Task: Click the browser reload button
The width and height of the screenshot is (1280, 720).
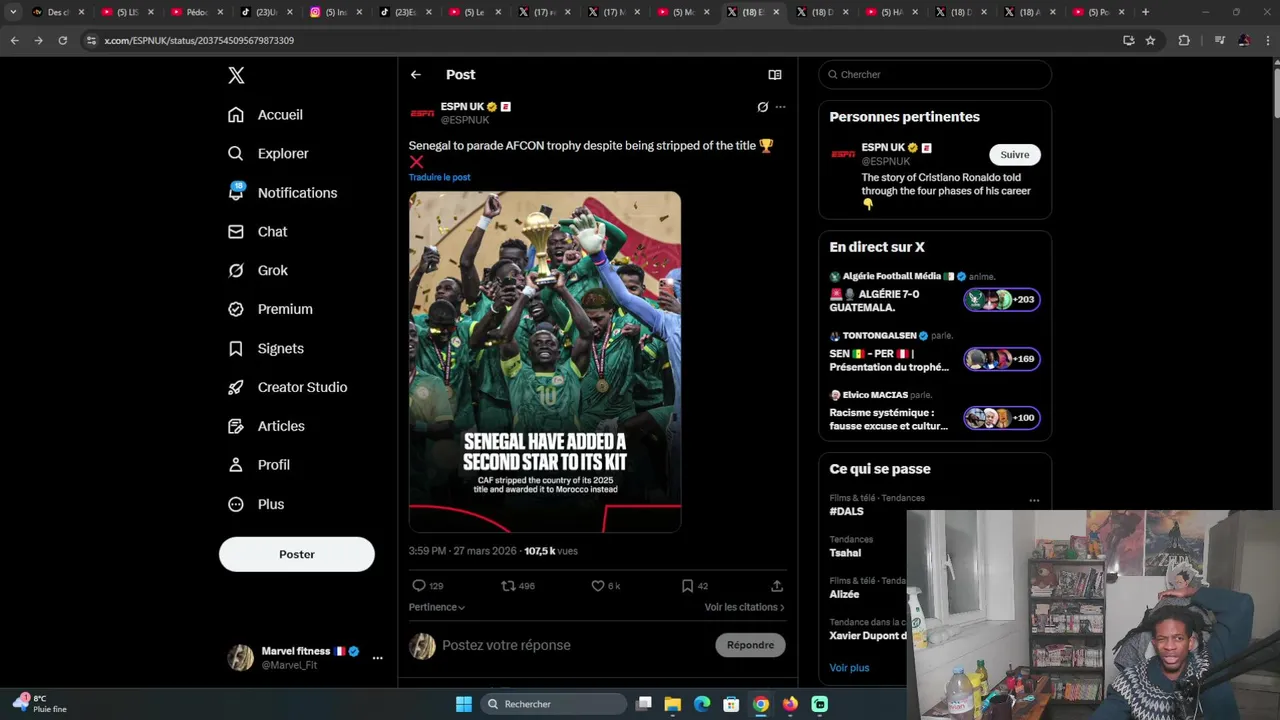Action: coord(62,41)
